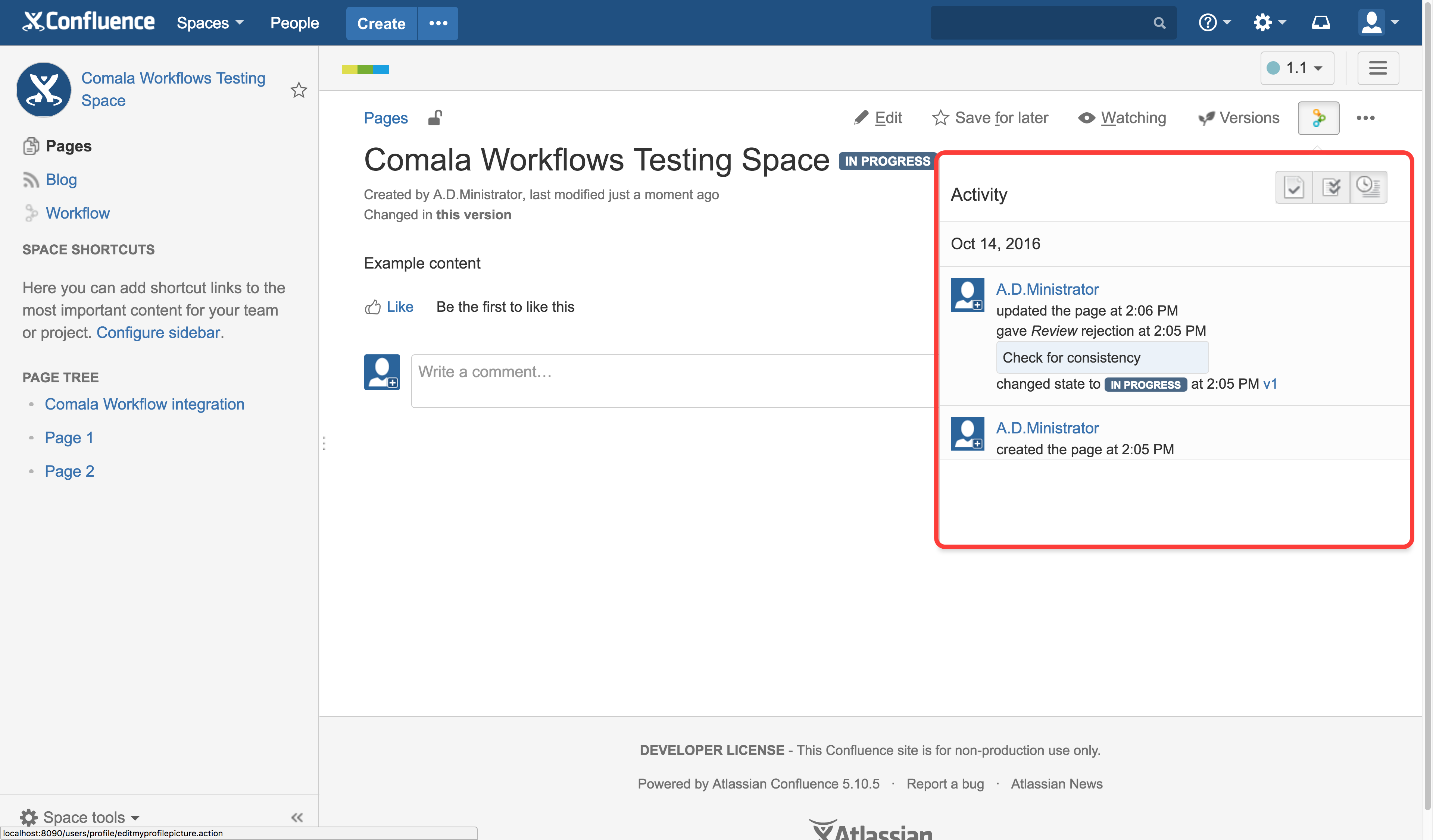Open A.D.Ministrator link on update entry
This screenshot has height=840, width=1433.
(x=1048, y=289)
